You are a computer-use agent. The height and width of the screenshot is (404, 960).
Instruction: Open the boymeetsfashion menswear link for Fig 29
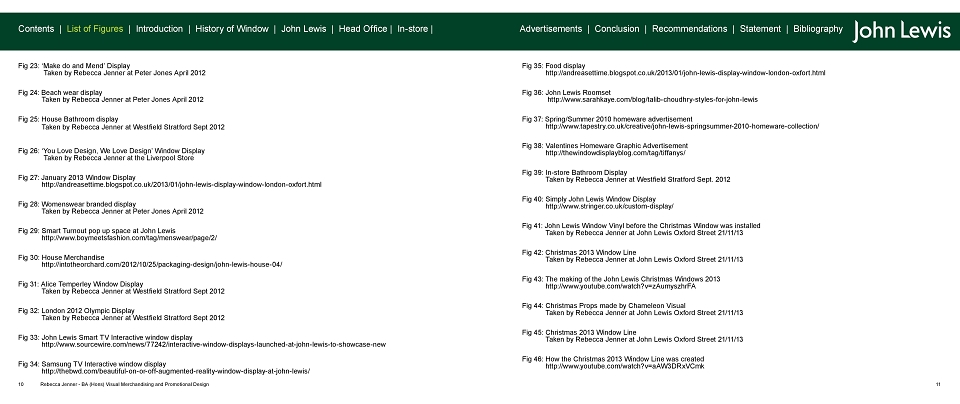pos(129,238)
